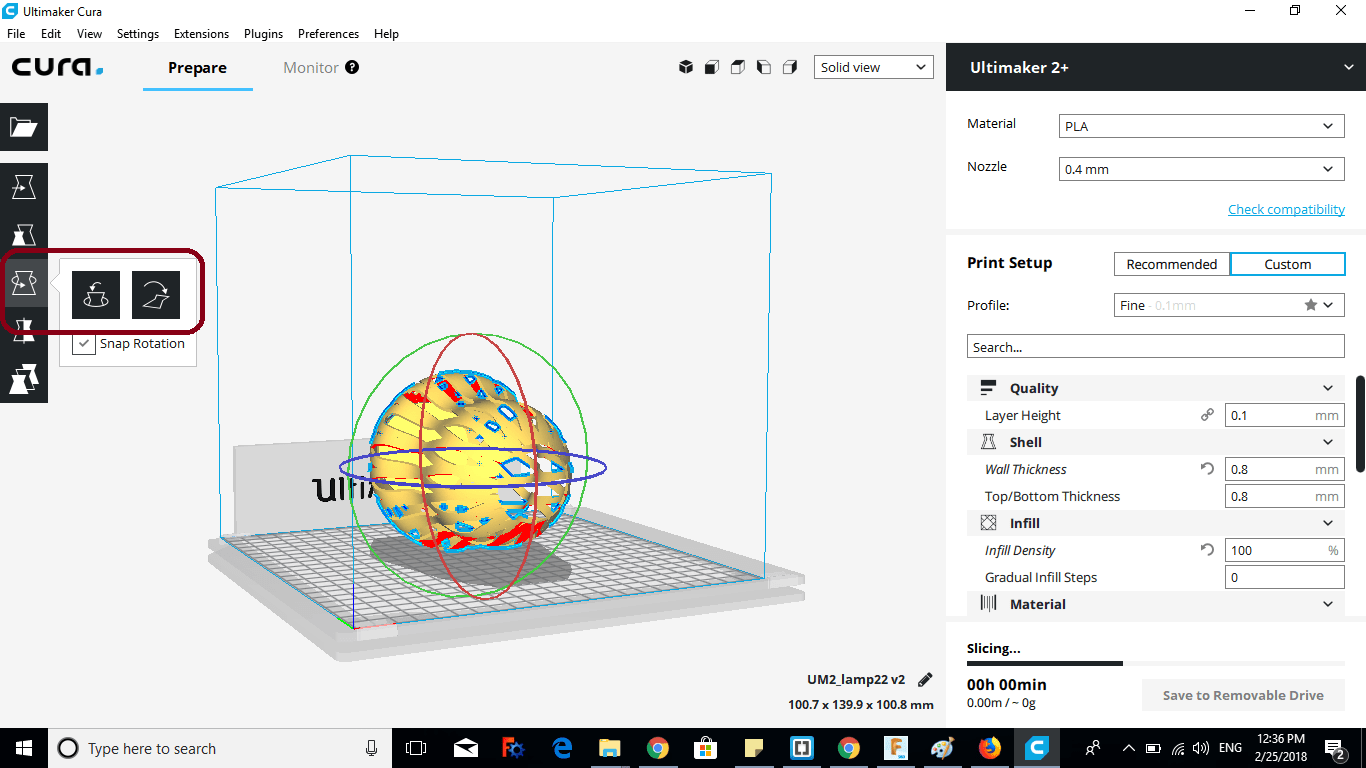
Task: Switch Print Setup to Custom mode
Action: point(1287,264)
